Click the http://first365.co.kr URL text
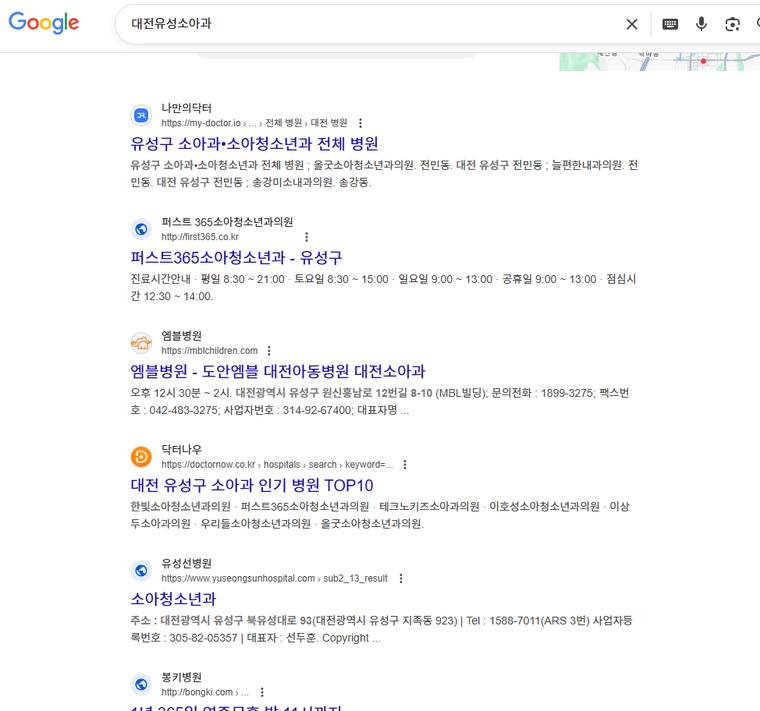The height and width of the screenshot is (711, 760). point(200,237)
